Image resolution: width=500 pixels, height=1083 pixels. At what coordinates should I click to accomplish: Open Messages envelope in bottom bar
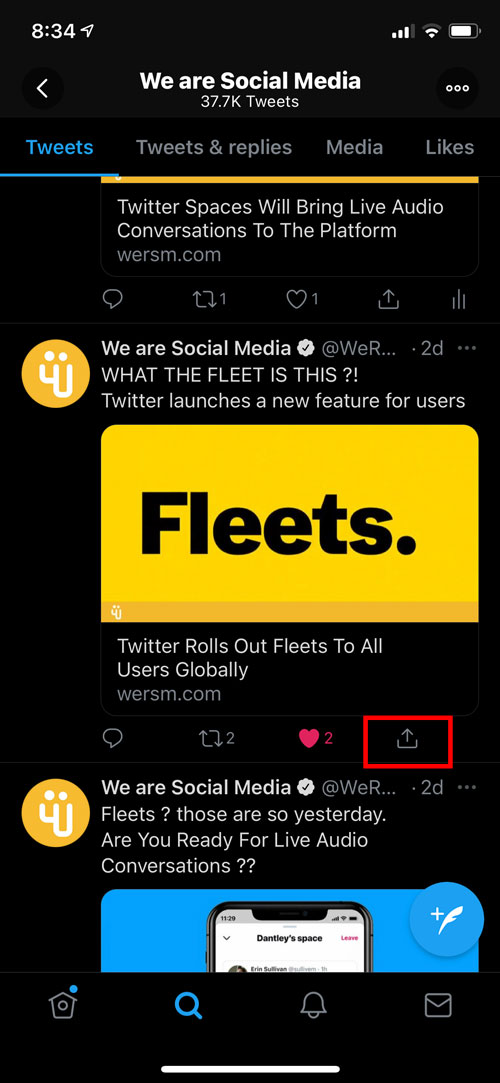click(x=438, y=1006)
